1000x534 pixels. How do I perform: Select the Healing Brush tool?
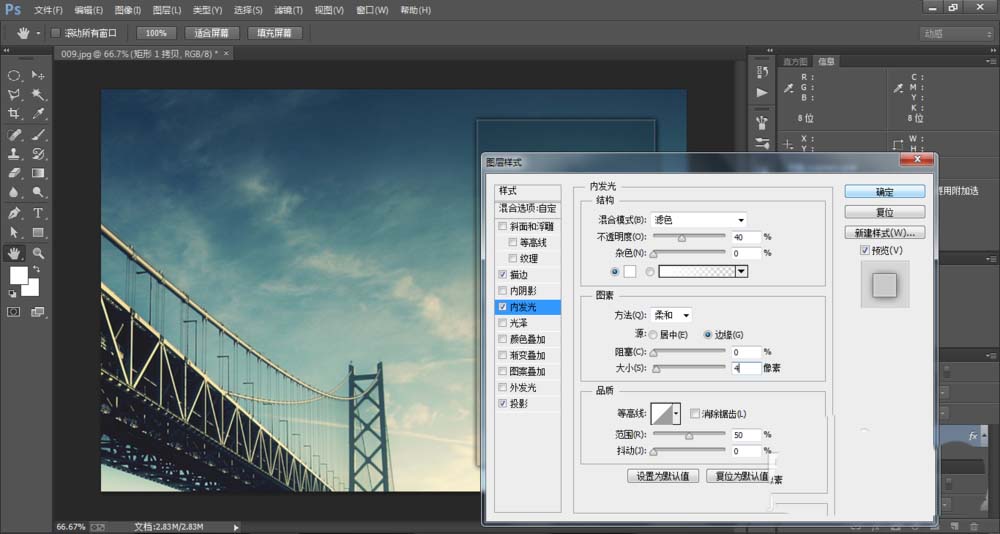click(x=14, y=135)
